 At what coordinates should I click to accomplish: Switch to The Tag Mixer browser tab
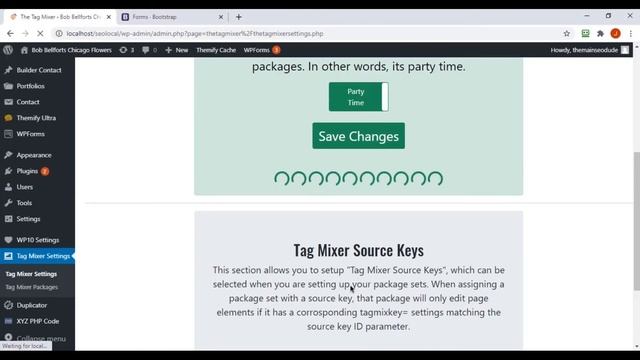pos(60,17)
